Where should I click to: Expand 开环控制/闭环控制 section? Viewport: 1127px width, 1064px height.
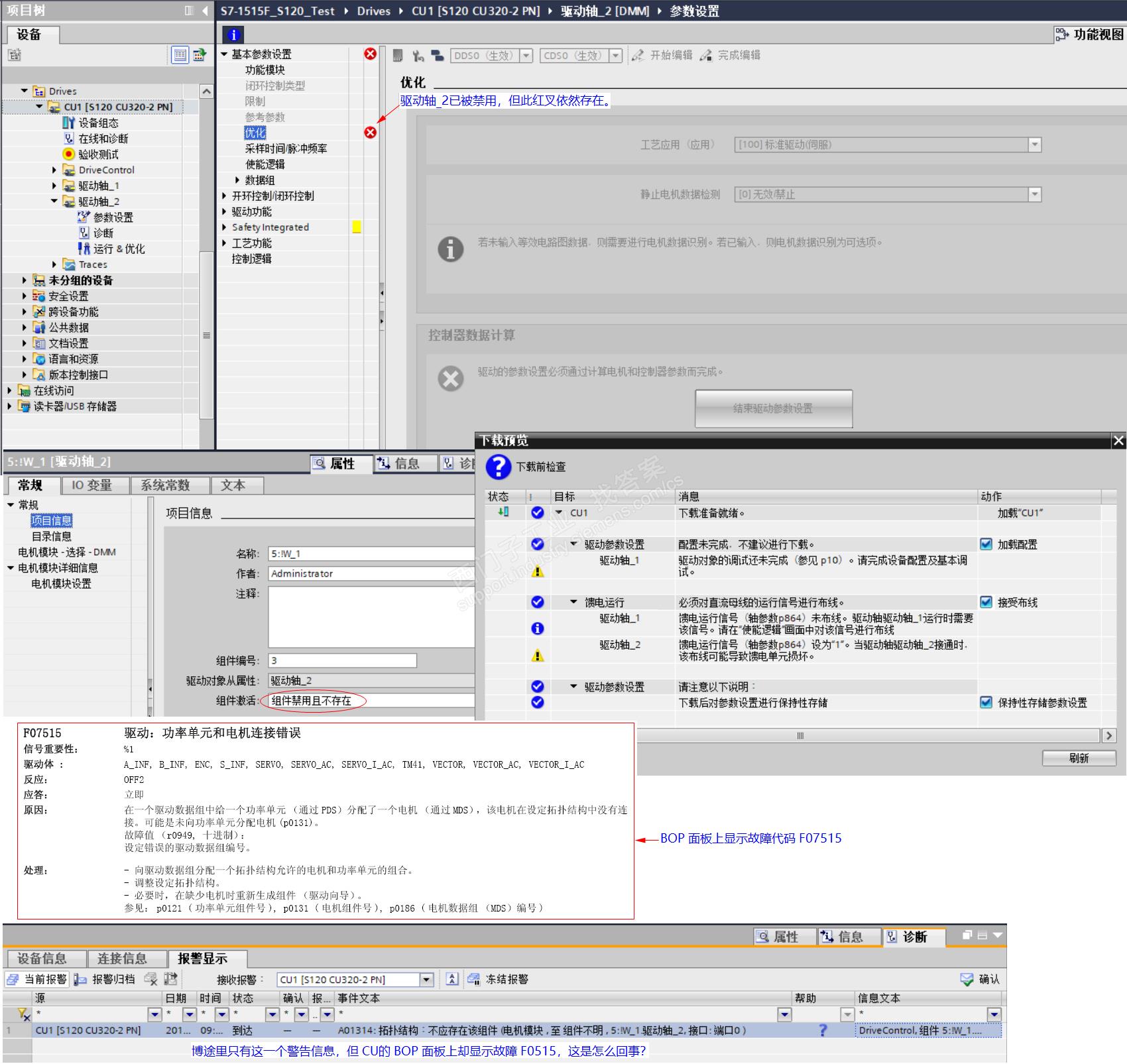[224, 196]
